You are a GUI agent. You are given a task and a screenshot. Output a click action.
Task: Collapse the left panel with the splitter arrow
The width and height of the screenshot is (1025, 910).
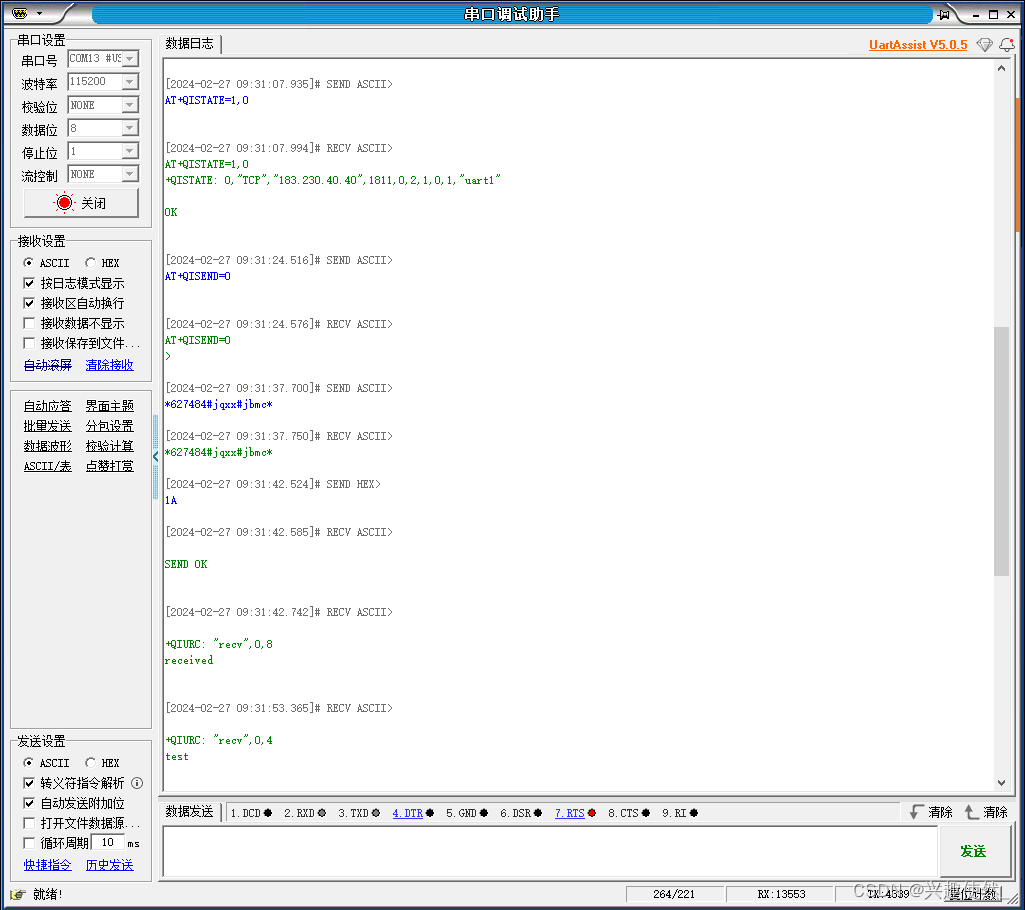[156, 456]
